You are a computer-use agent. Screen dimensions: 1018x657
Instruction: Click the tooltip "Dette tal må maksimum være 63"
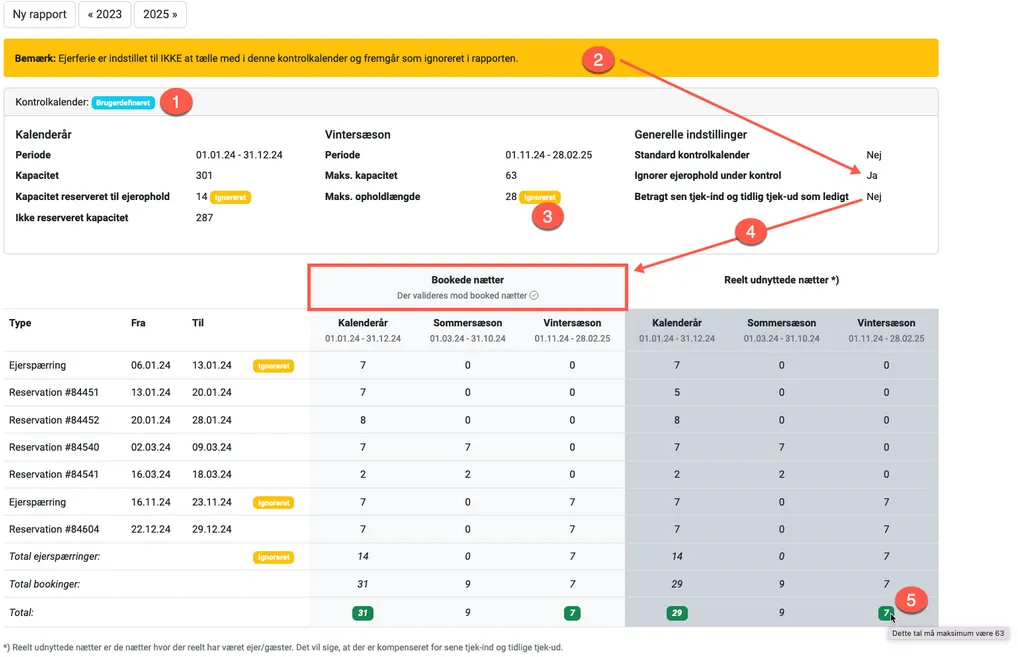pyautogui.click(x=947, y=633)
